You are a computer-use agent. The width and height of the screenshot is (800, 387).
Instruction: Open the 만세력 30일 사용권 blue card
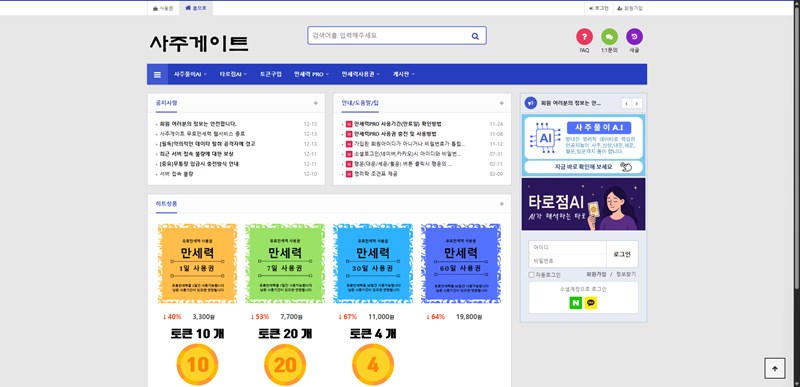(x=372, y=264)
